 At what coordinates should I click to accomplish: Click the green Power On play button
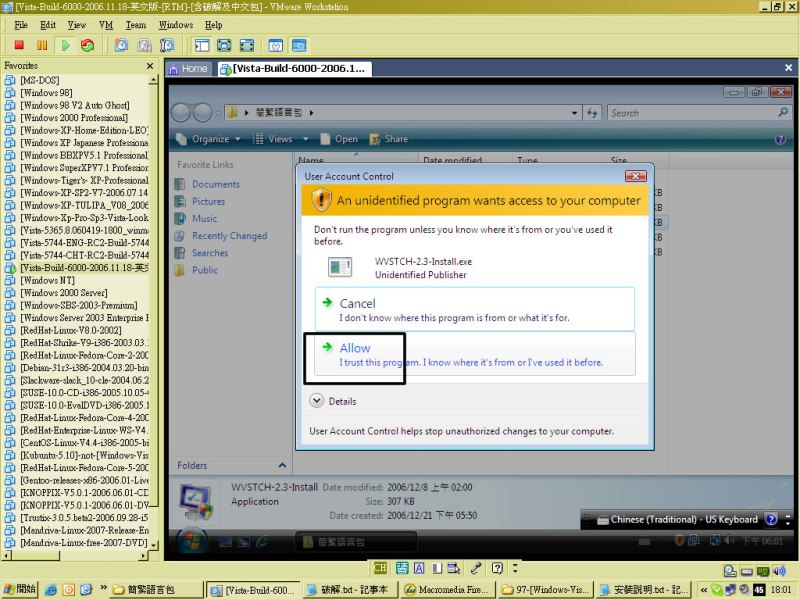point(65,45)
